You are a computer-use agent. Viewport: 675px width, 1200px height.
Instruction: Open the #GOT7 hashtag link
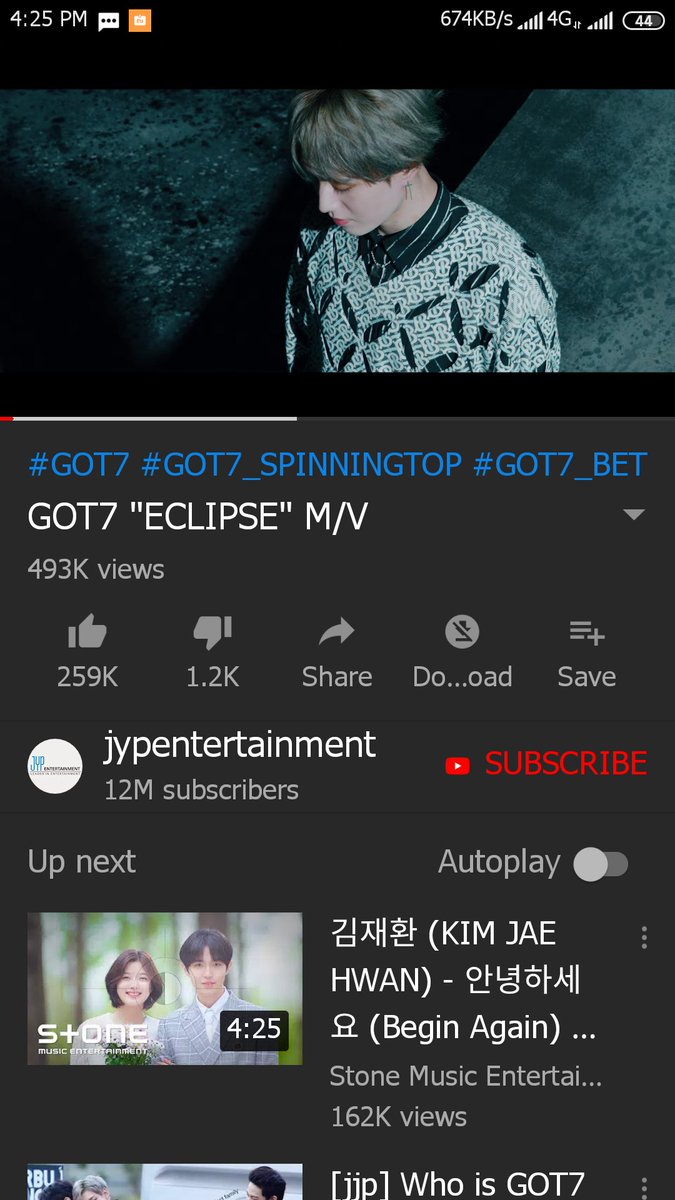point(79,465)
